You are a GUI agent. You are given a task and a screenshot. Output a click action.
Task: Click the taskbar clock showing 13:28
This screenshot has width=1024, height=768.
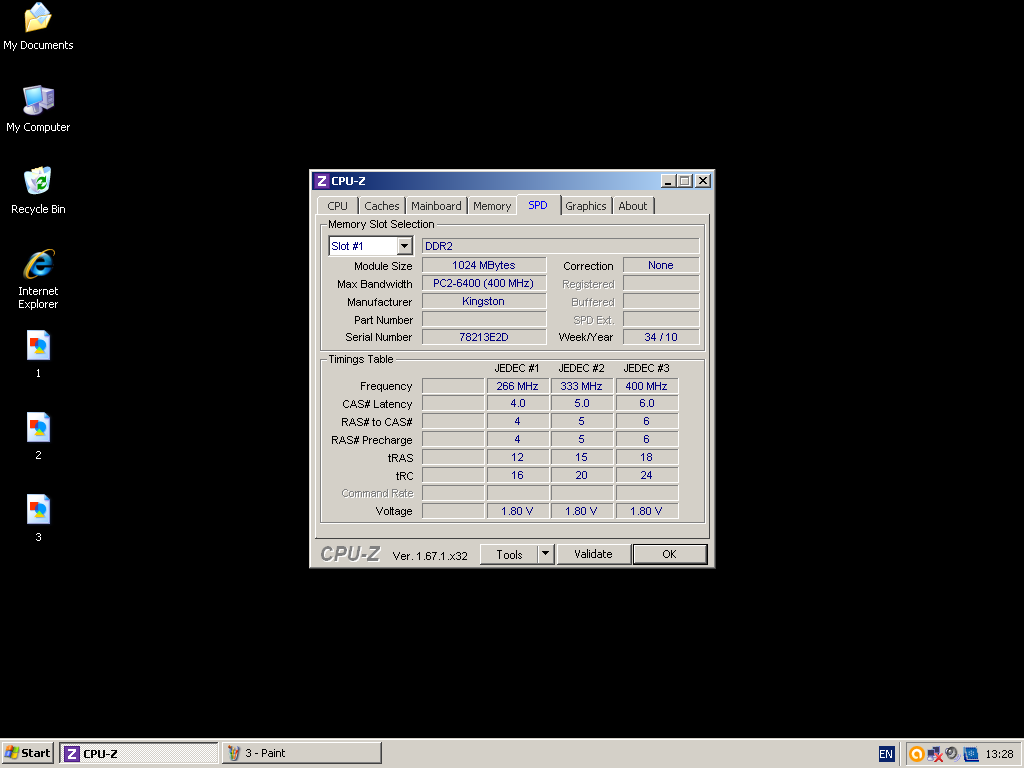pyautogui.click(x=999, y=754)
